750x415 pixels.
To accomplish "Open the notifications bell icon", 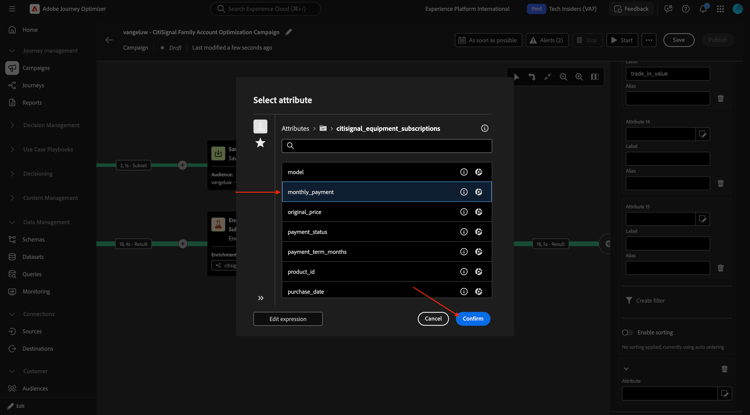I will [704, 9].
